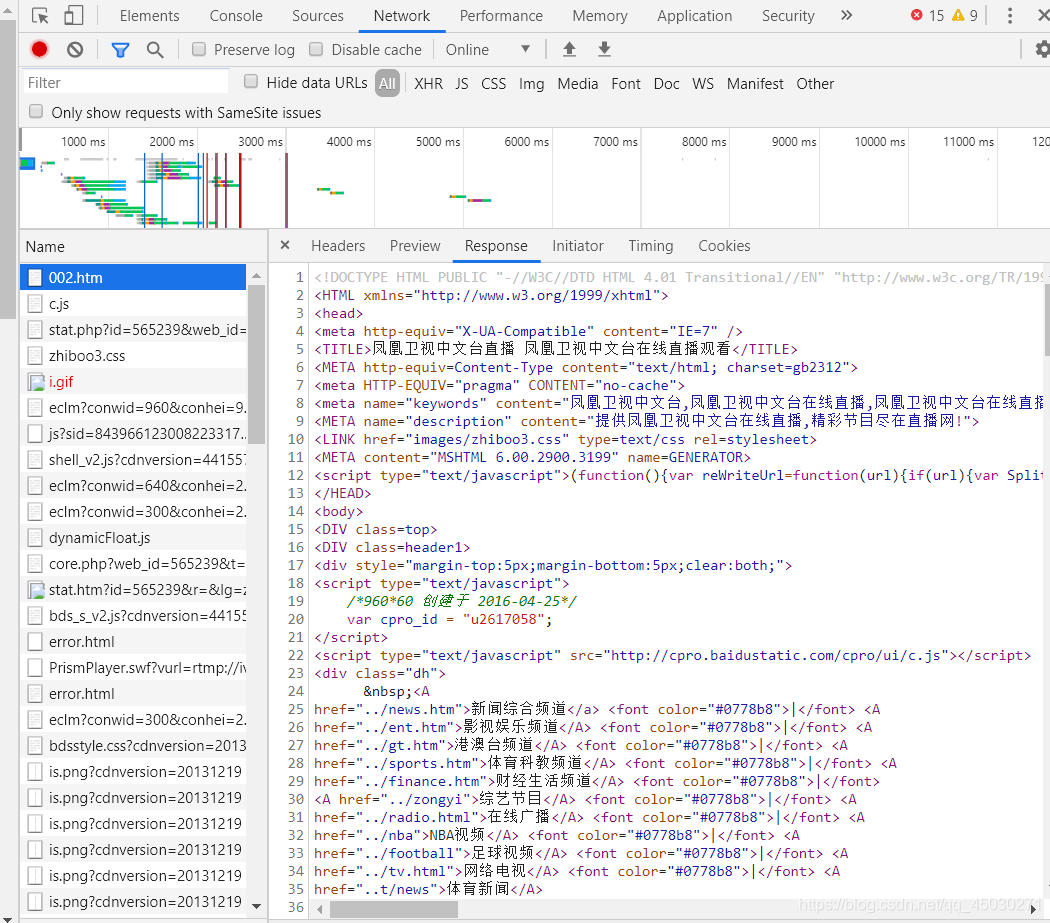Open the DevTools three-dot menu

(x=1010, y=15)
